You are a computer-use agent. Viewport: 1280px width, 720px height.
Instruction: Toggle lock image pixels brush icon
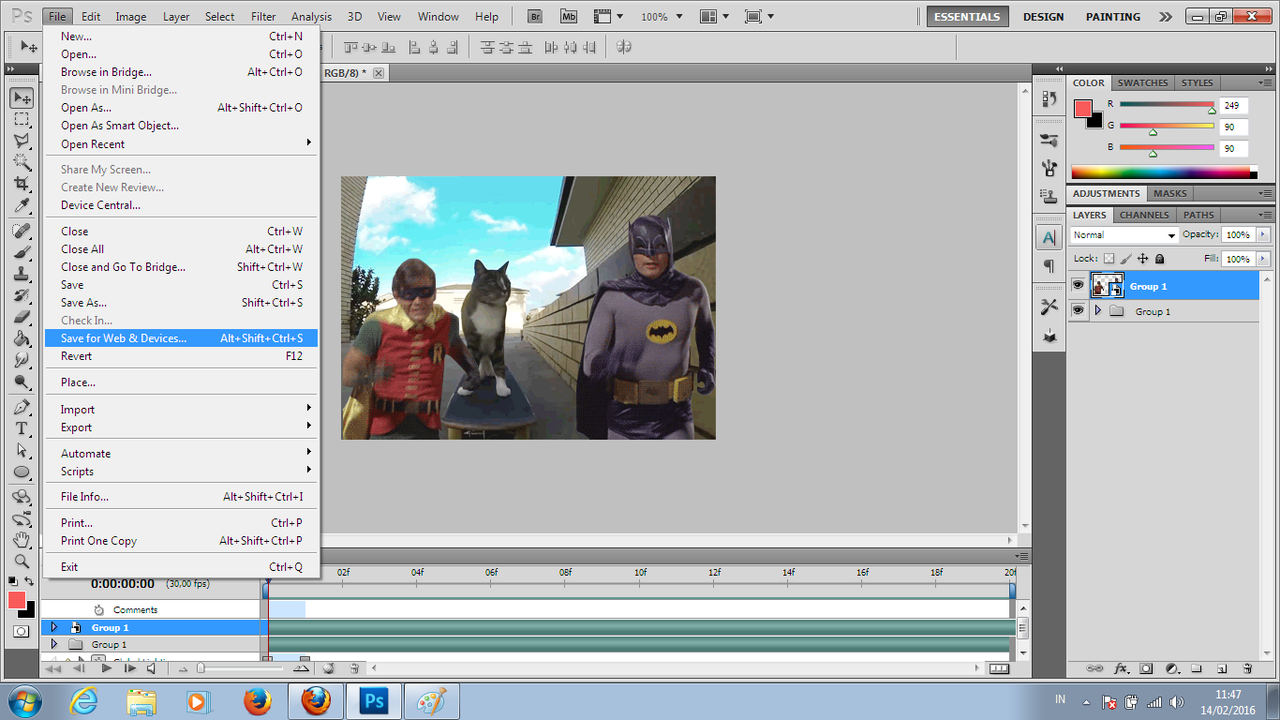(1125, 258)
